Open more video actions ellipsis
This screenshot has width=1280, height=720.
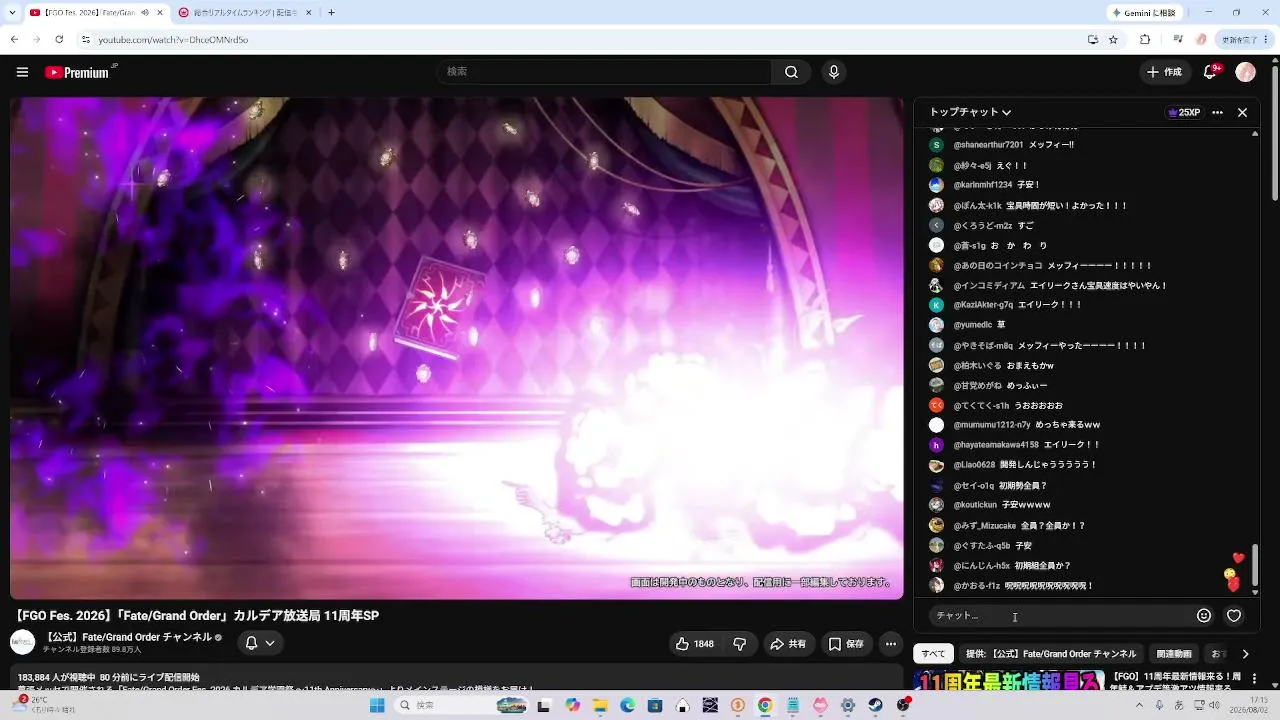[x=891, y=644]
